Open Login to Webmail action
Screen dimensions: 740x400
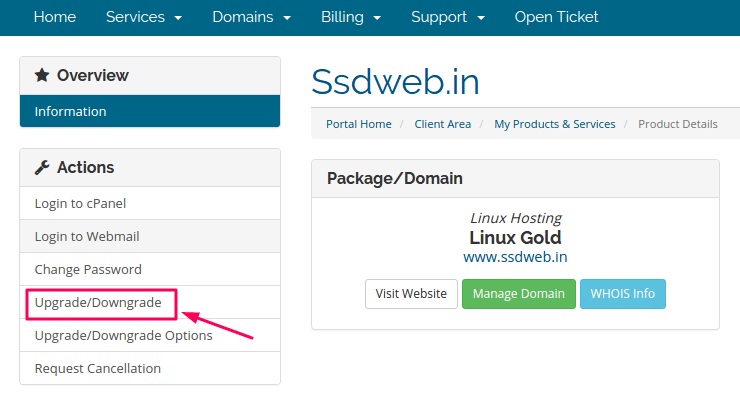[x=150, y=236]
